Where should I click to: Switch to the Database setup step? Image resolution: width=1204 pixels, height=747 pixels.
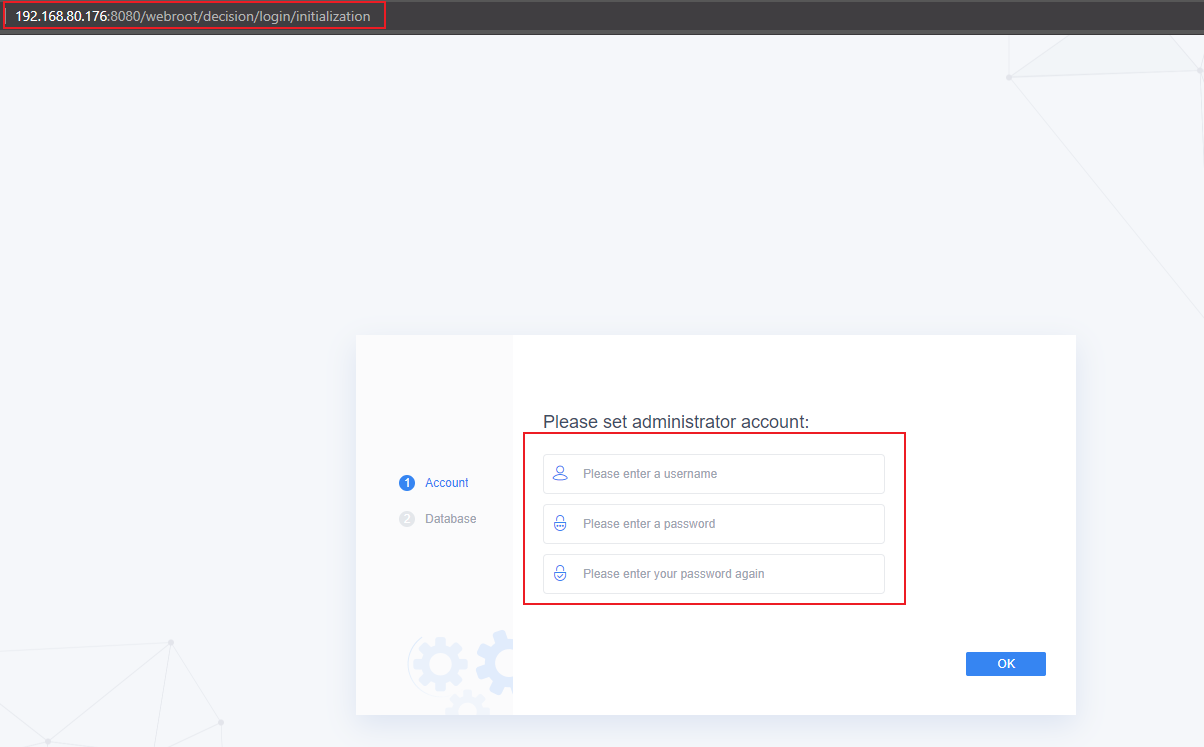[x=450, y=518]
